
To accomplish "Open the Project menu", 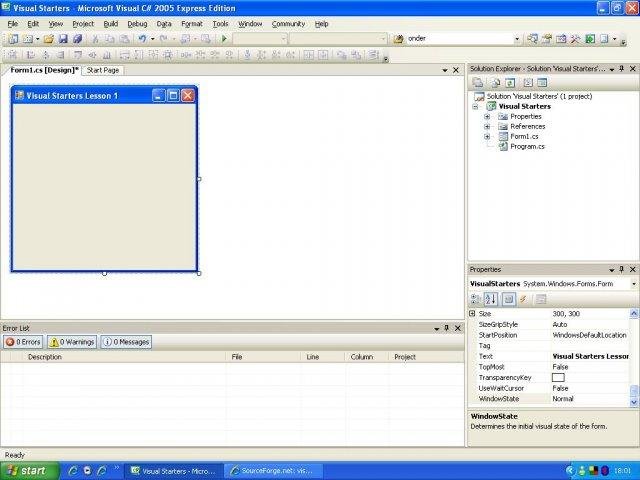I will (x=83, y=24).
